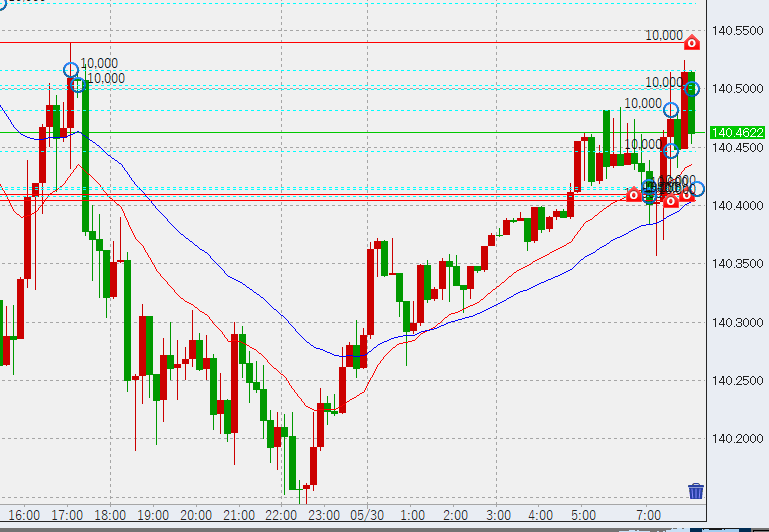Click the 140.3000 label on the price axis

click(735, 323)
